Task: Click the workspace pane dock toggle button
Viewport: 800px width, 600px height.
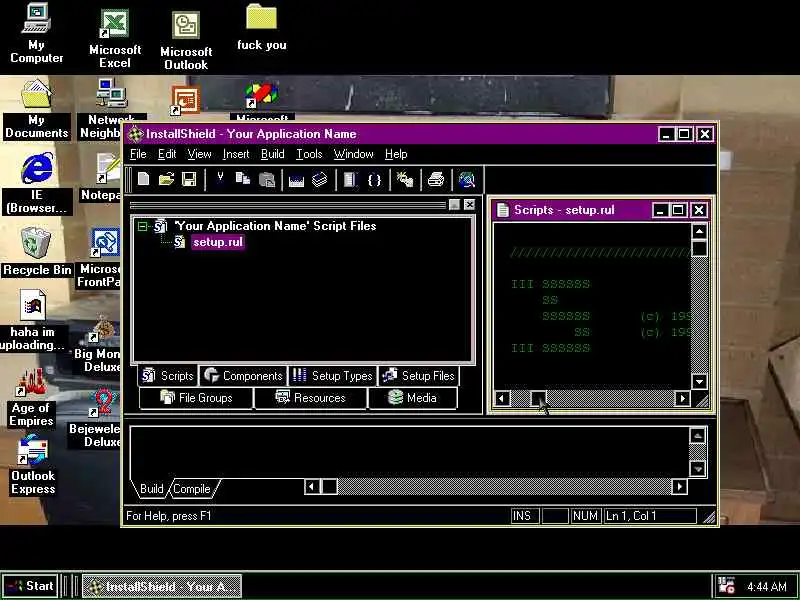Action: click(455, 205)
